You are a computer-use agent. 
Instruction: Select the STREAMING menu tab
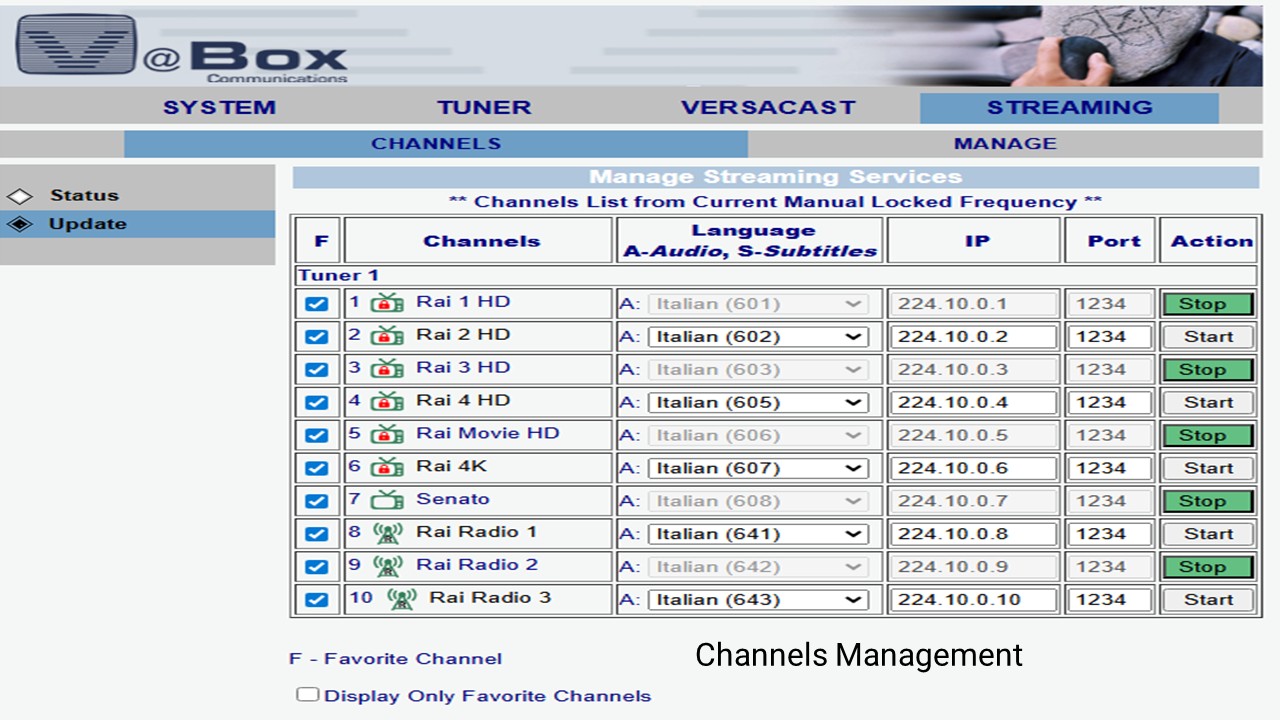[1069, 108]
